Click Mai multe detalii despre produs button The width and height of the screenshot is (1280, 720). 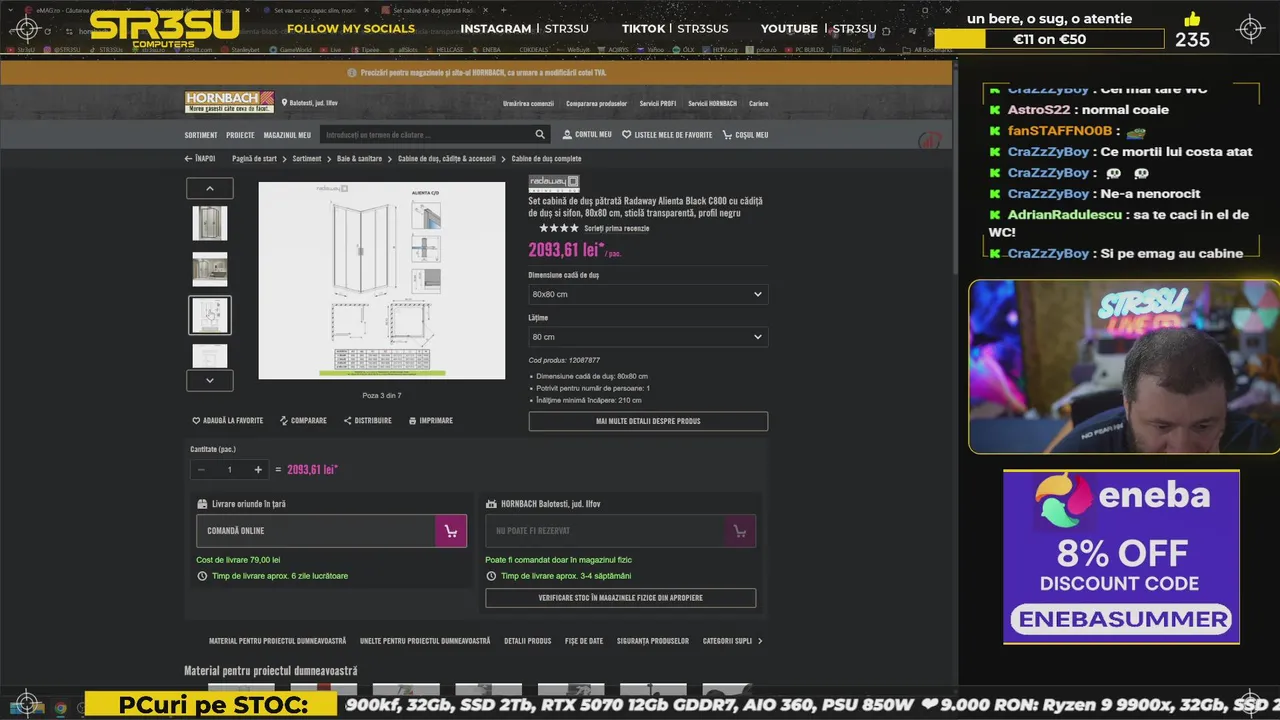(648, 421)
